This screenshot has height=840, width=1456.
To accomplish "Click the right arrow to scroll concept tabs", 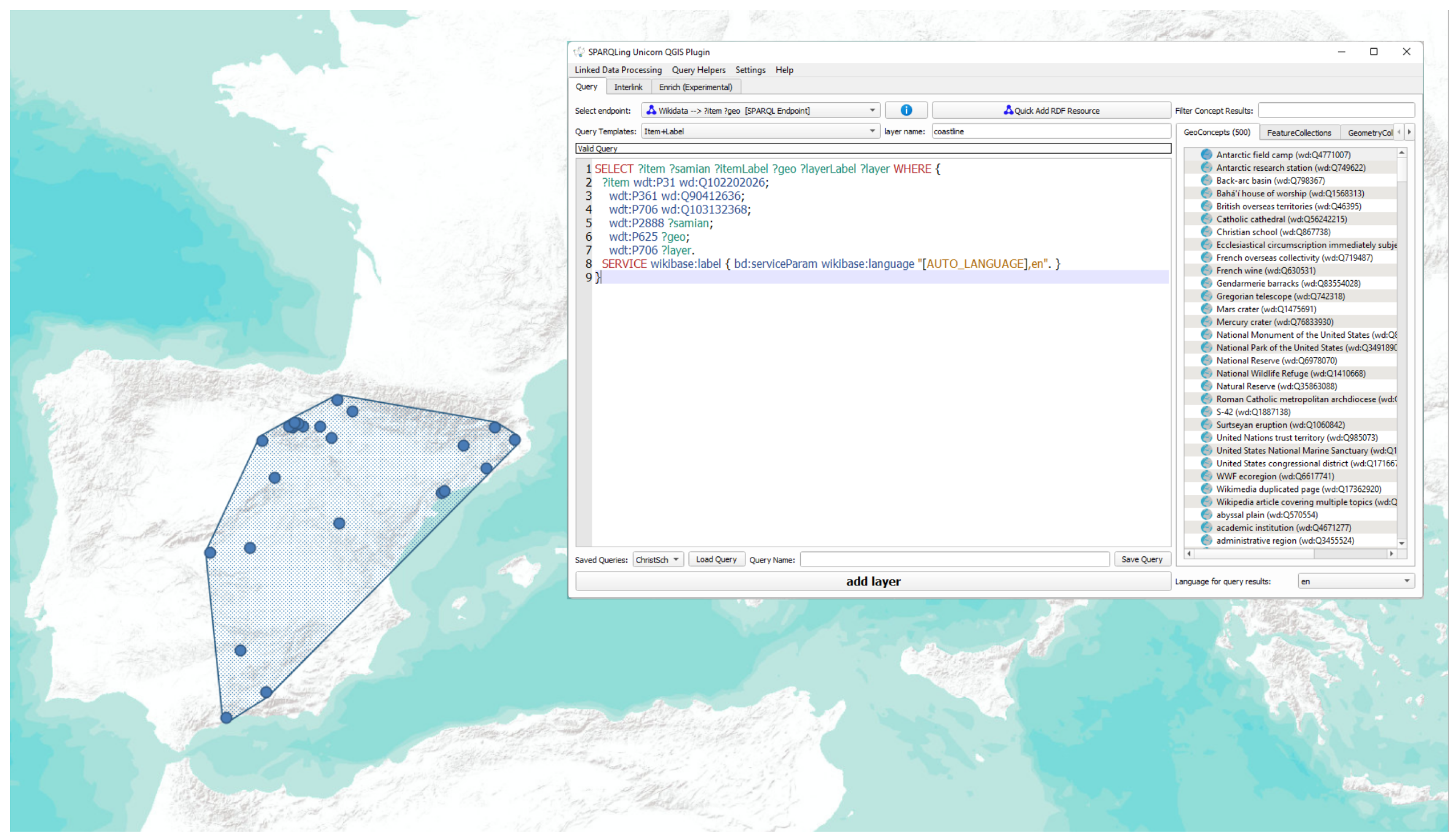I will [1409, 132].
